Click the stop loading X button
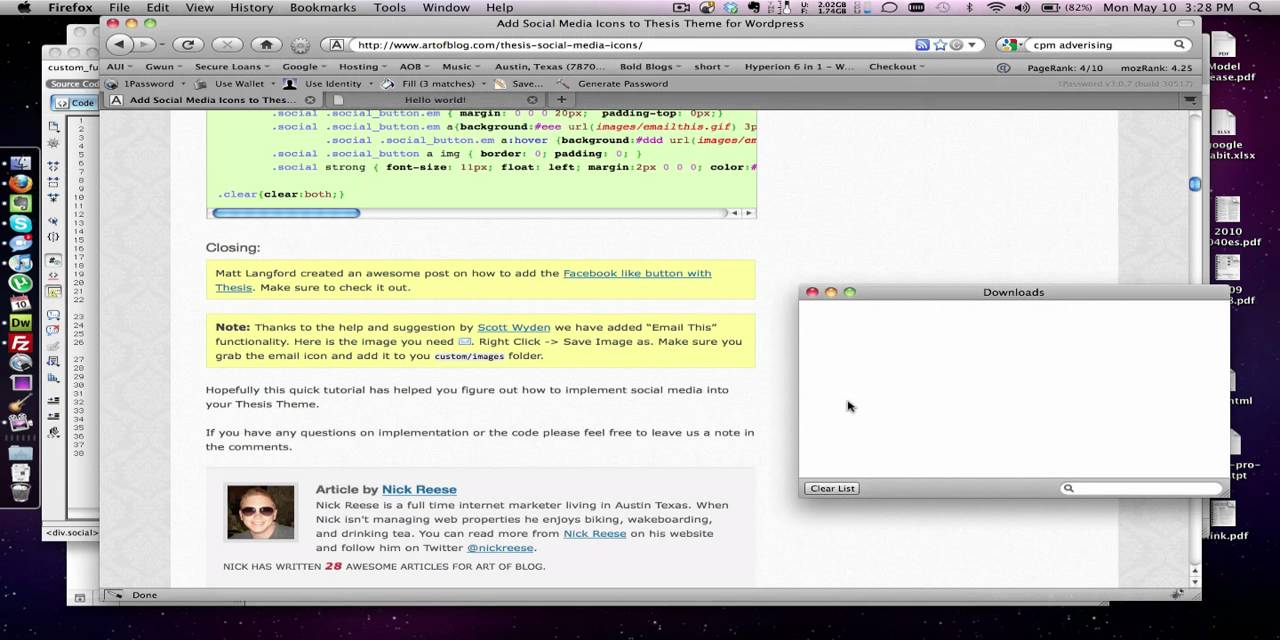 tap(227, 44)
